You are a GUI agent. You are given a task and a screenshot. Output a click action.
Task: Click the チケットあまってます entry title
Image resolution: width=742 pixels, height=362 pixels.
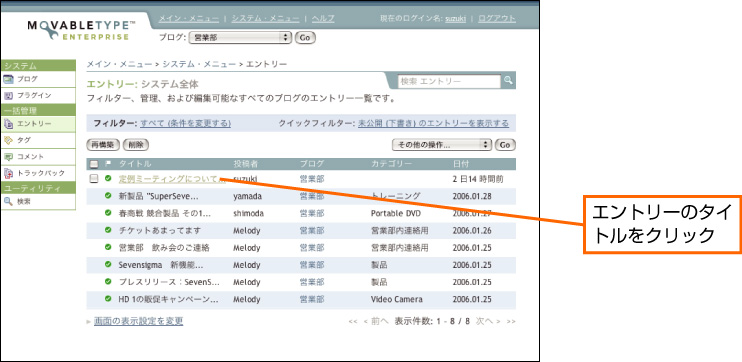pos(159,230)
